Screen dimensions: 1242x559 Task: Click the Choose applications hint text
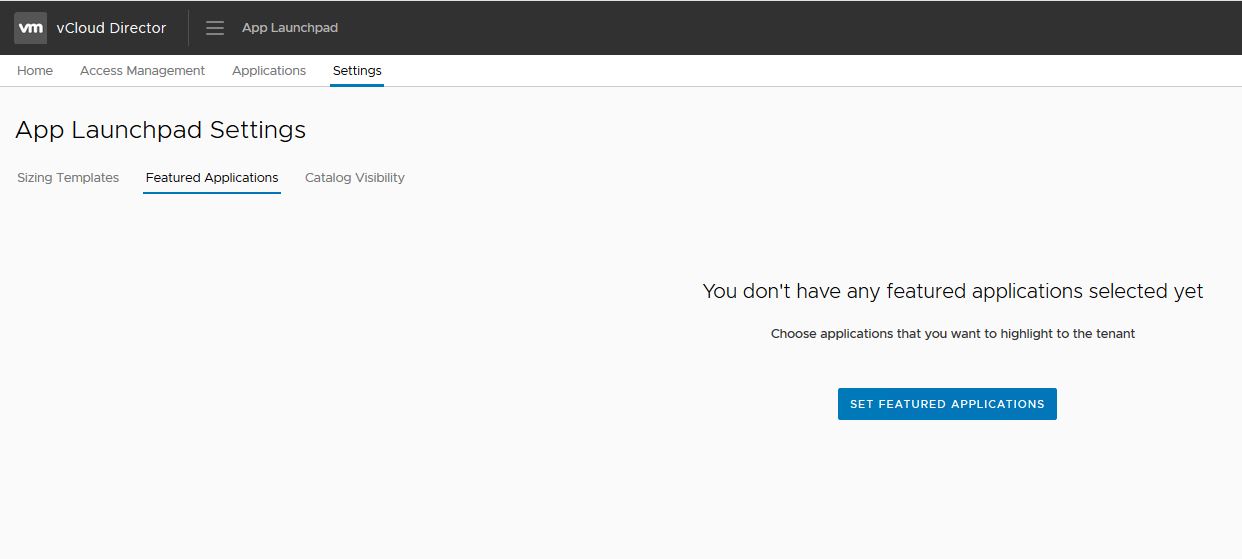point(953,334)
